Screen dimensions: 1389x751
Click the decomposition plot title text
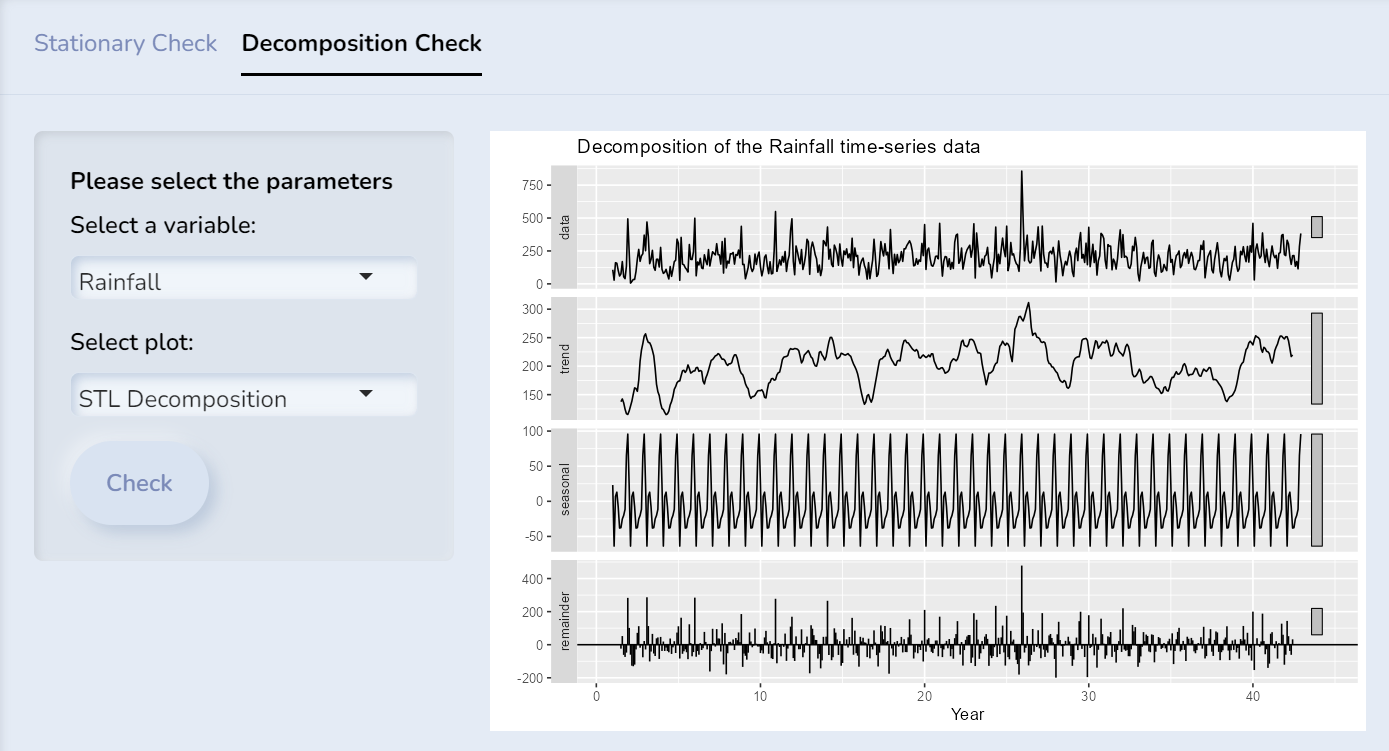coord(778,147)
